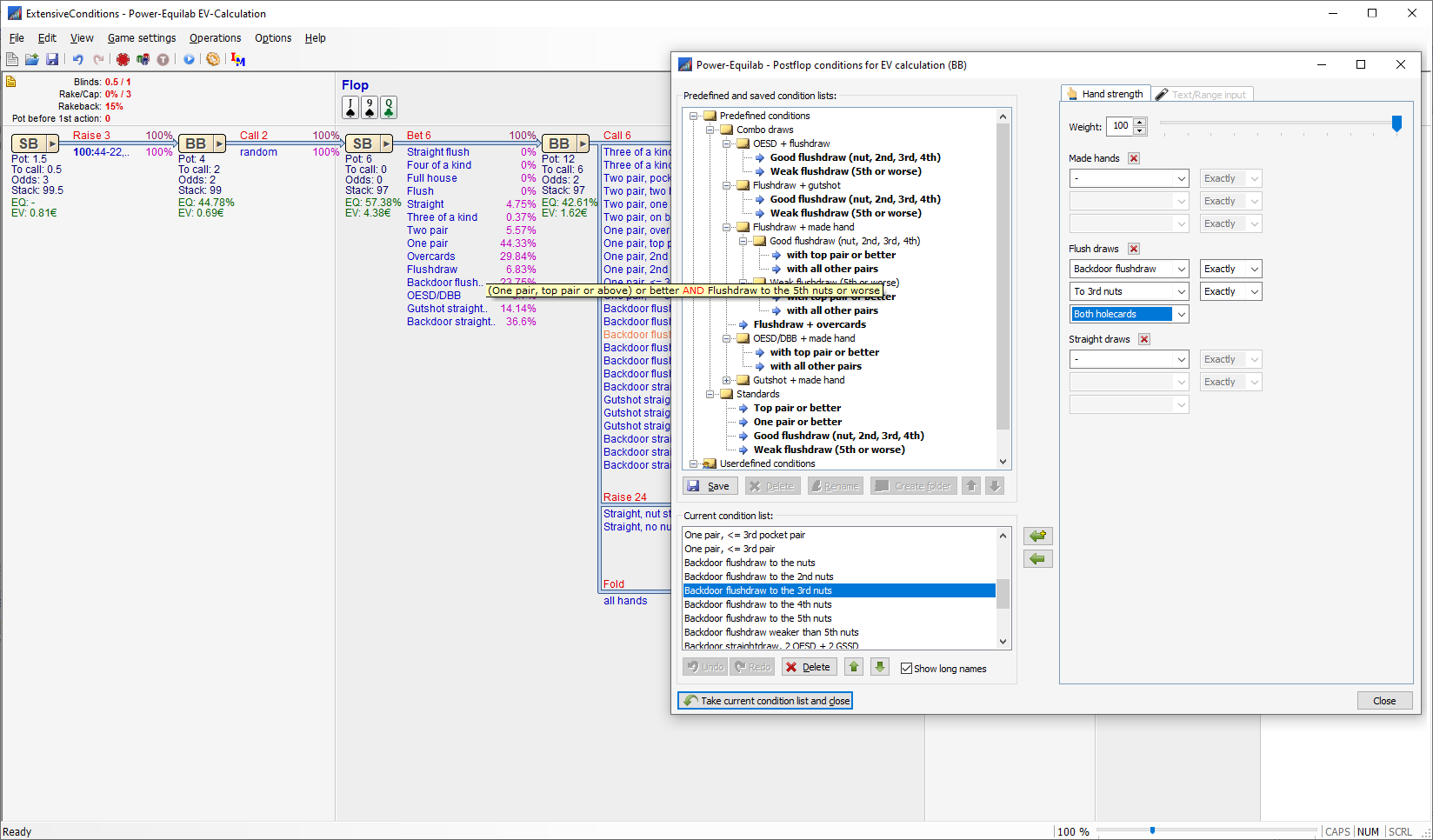The image size is (1433, 840).
Task: Open the Both holecards dropdown
Action: (1129, 314)
